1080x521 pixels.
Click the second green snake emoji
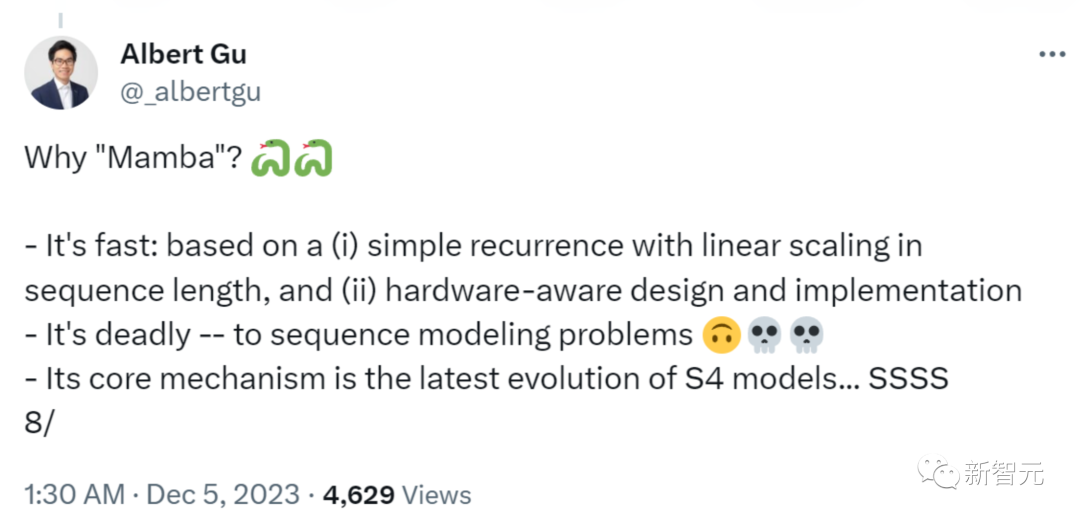[315, 158]
